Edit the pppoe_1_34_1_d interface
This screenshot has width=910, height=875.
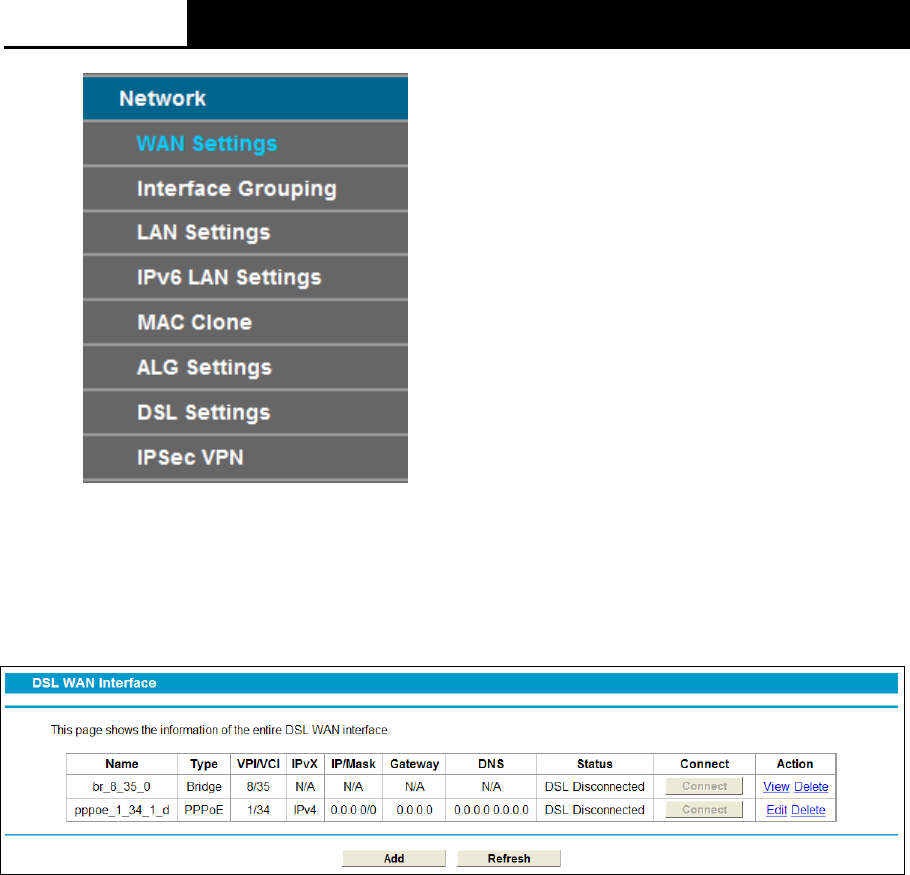click(776, 810)
